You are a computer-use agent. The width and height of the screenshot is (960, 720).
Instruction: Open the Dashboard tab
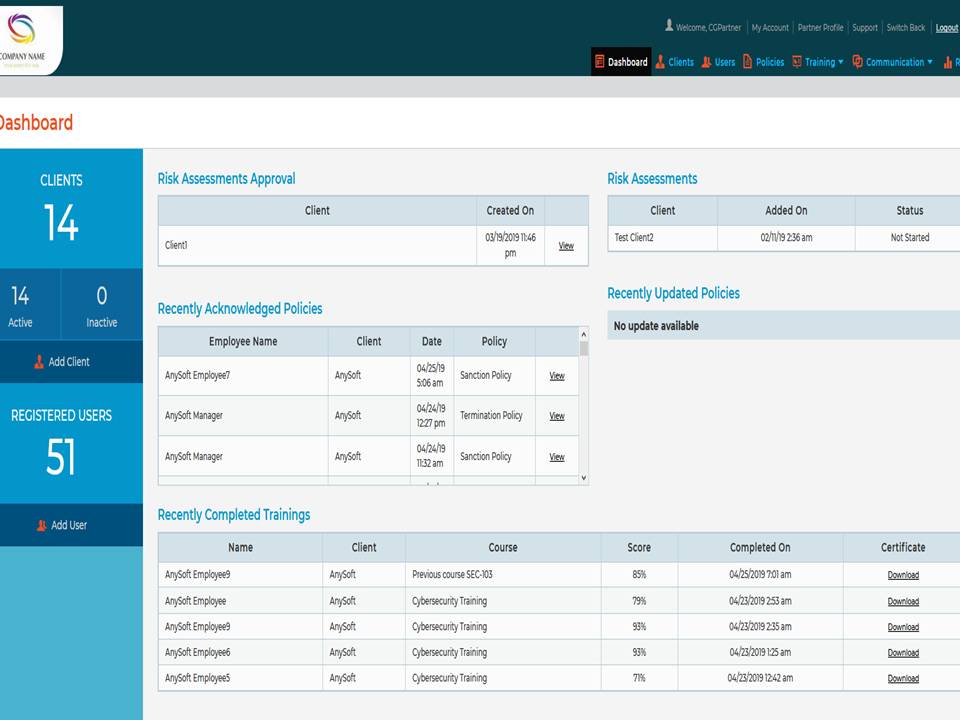tap(621, 61)
